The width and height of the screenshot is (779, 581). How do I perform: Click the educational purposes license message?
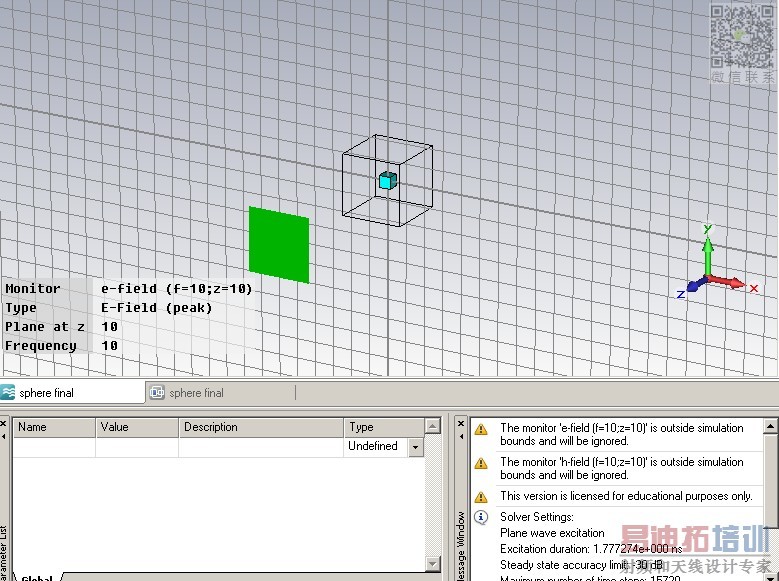click(x=626, y=496)
